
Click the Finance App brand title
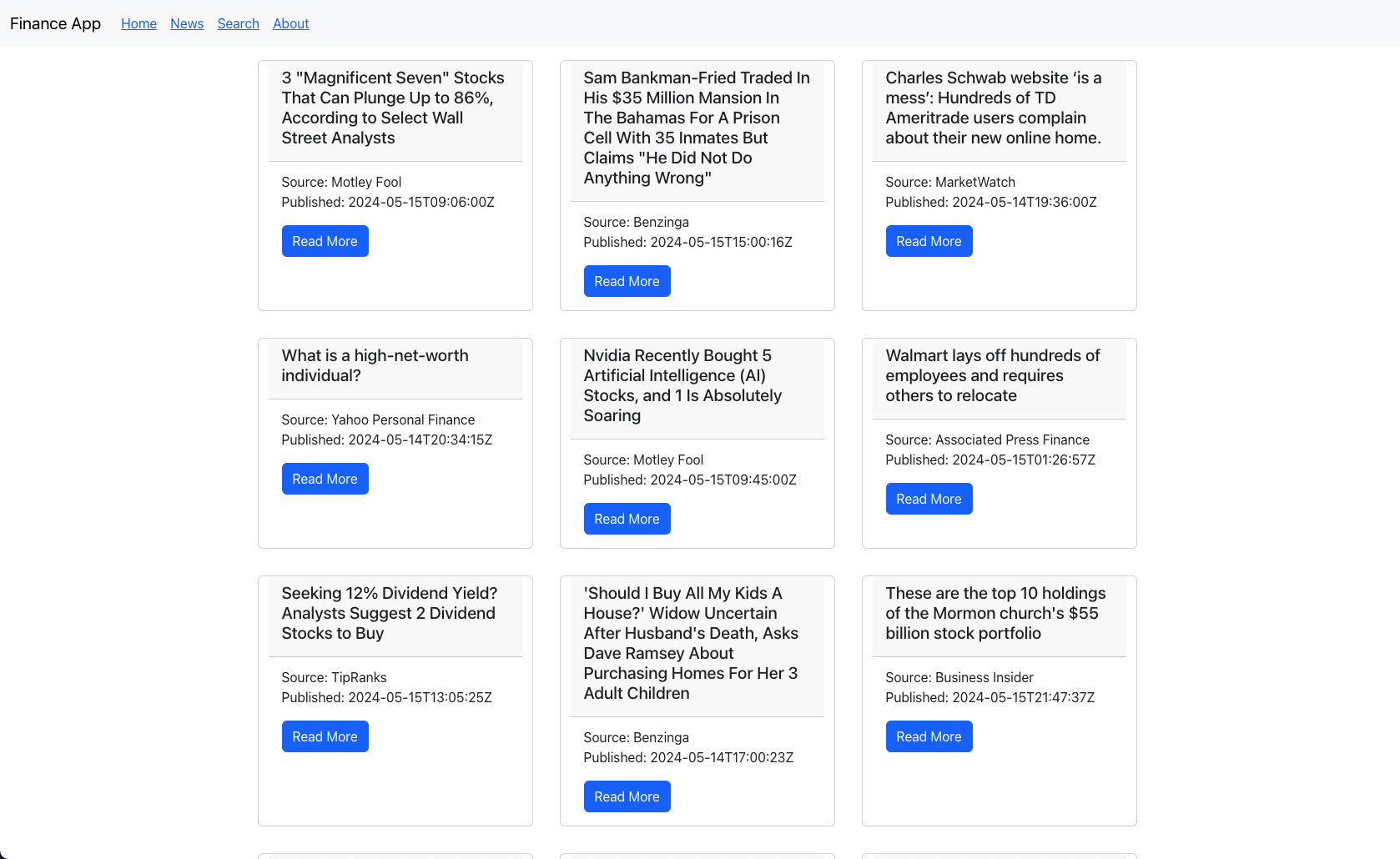pos(55,23)
